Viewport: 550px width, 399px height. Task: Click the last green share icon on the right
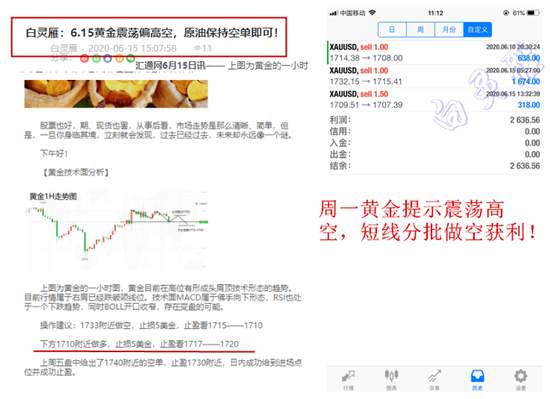point(131,59)
